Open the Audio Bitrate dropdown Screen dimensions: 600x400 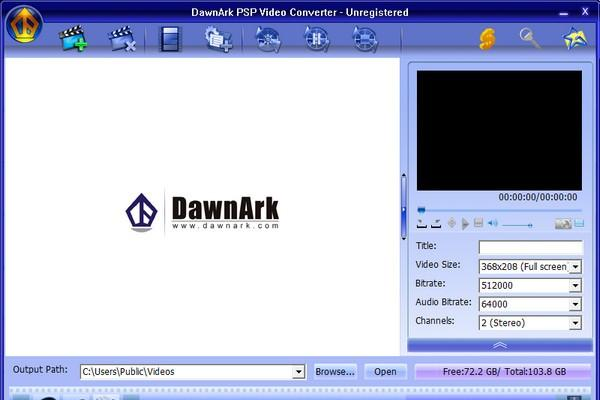tap(576, 304)
